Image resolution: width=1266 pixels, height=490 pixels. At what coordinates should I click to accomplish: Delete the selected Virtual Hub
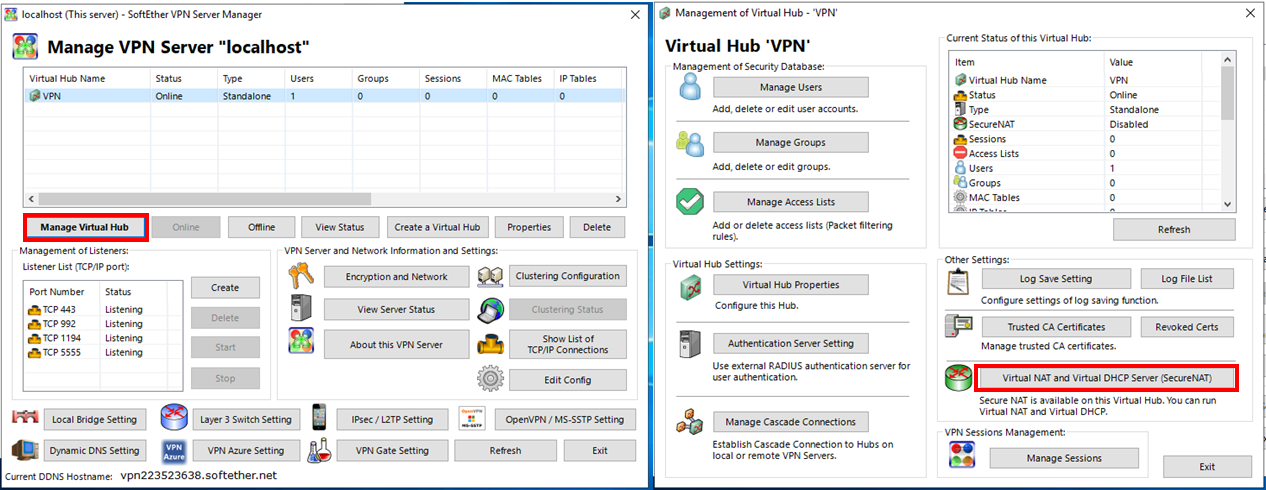[x=597, y=227]
